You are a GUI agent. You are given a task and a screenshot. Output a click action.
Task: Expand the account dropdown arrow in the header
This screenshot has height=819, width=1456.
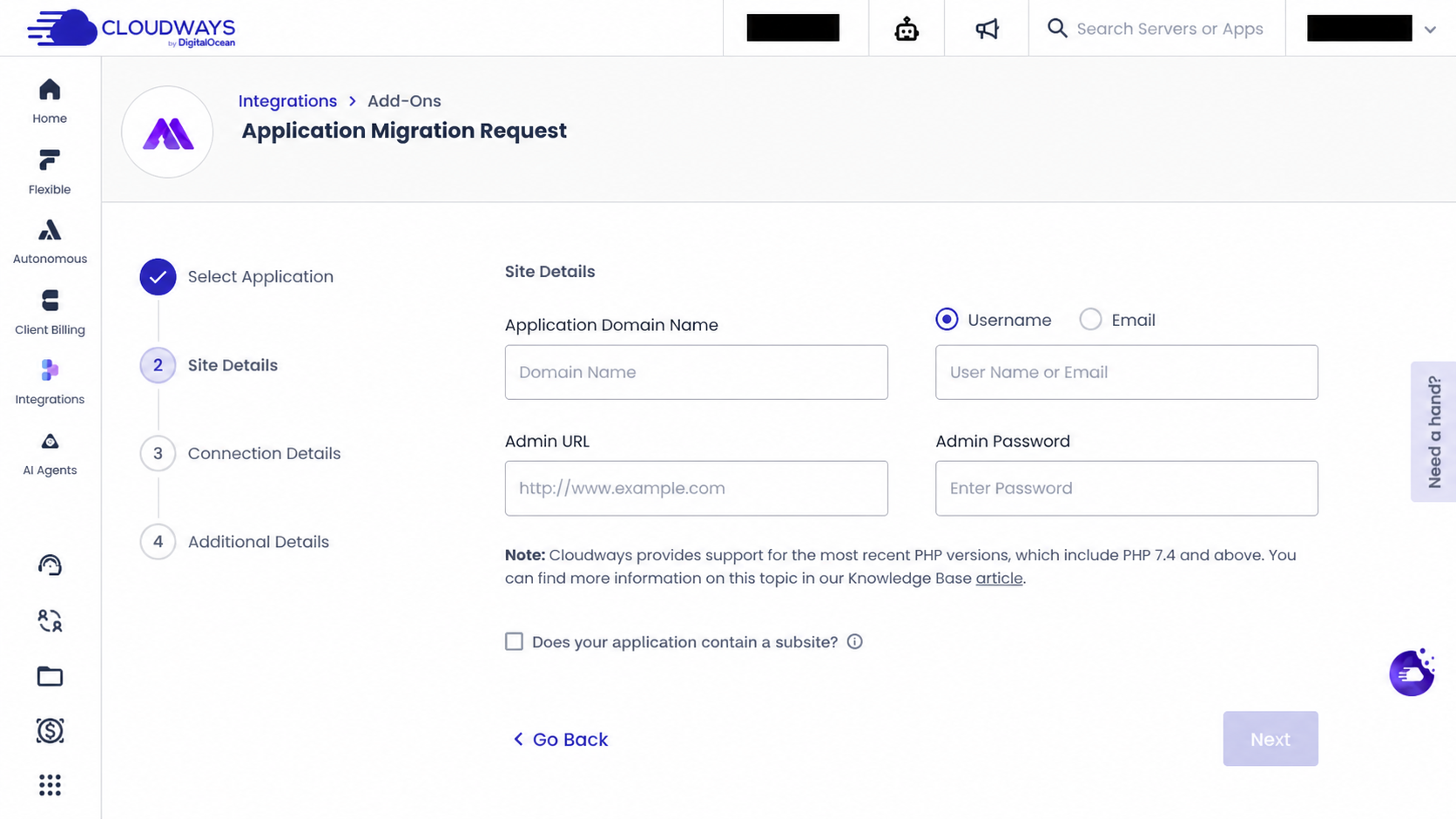click(1430, 29)
